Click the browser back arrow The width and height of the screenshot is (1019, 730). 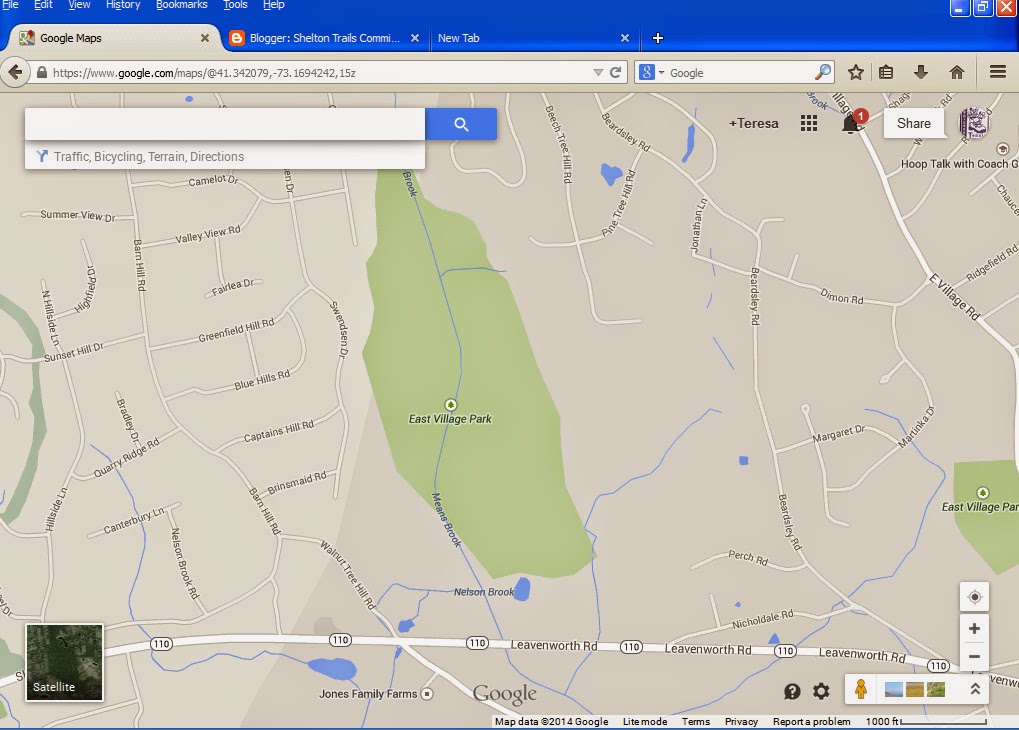(16, 72)
